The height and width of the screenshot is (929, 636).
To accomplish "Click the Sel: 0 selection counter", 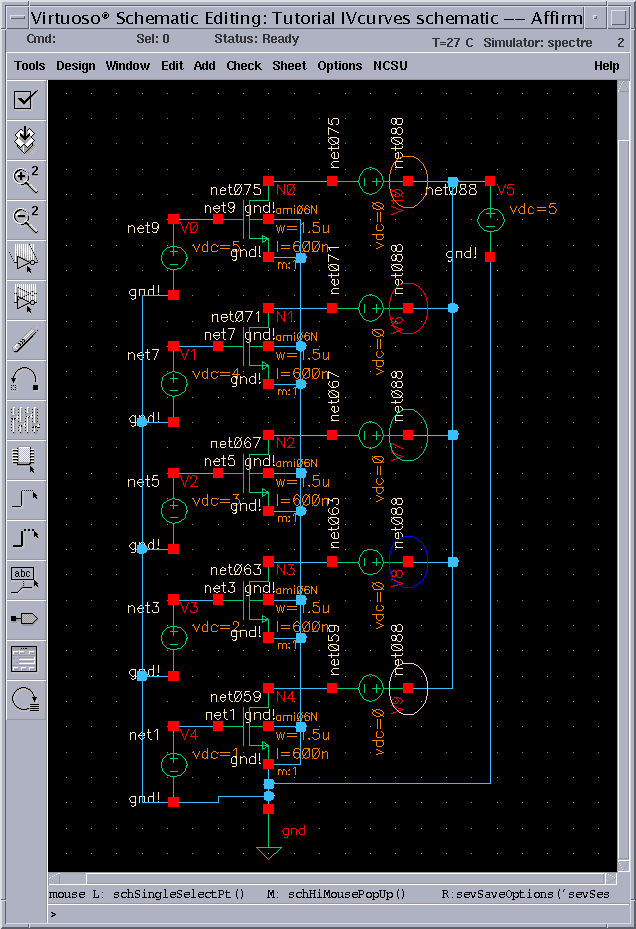I will click(153, 39).
